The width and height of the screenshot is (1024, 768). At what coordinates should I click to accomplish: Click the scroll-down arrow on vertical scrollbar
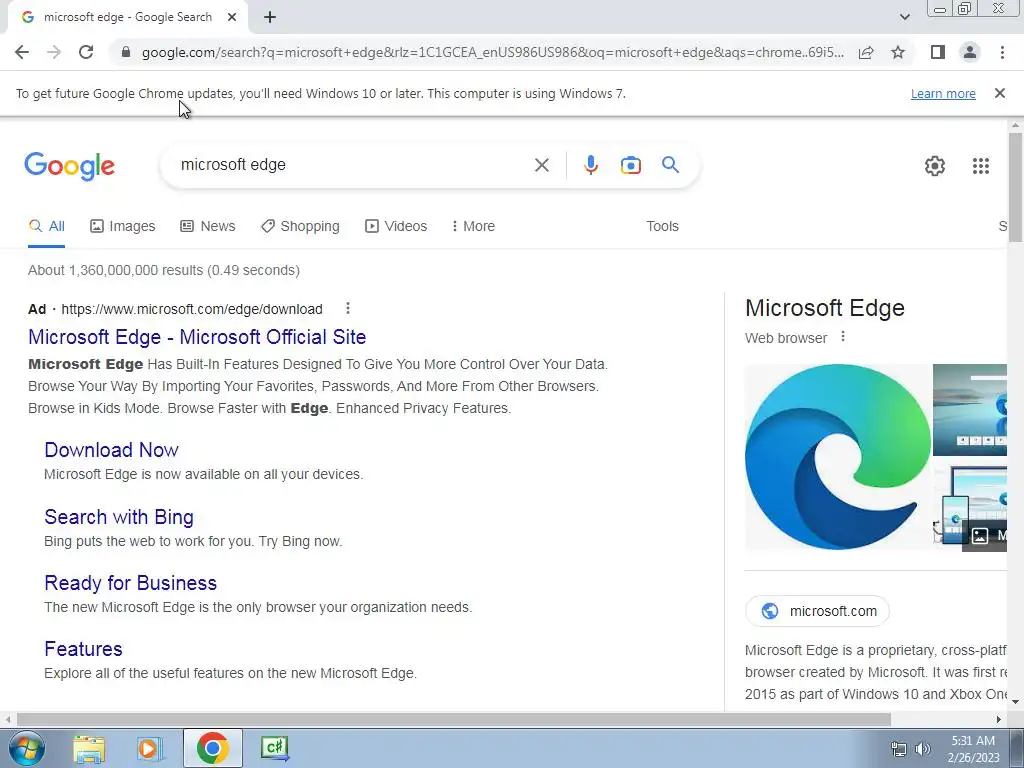(1015, 702)
